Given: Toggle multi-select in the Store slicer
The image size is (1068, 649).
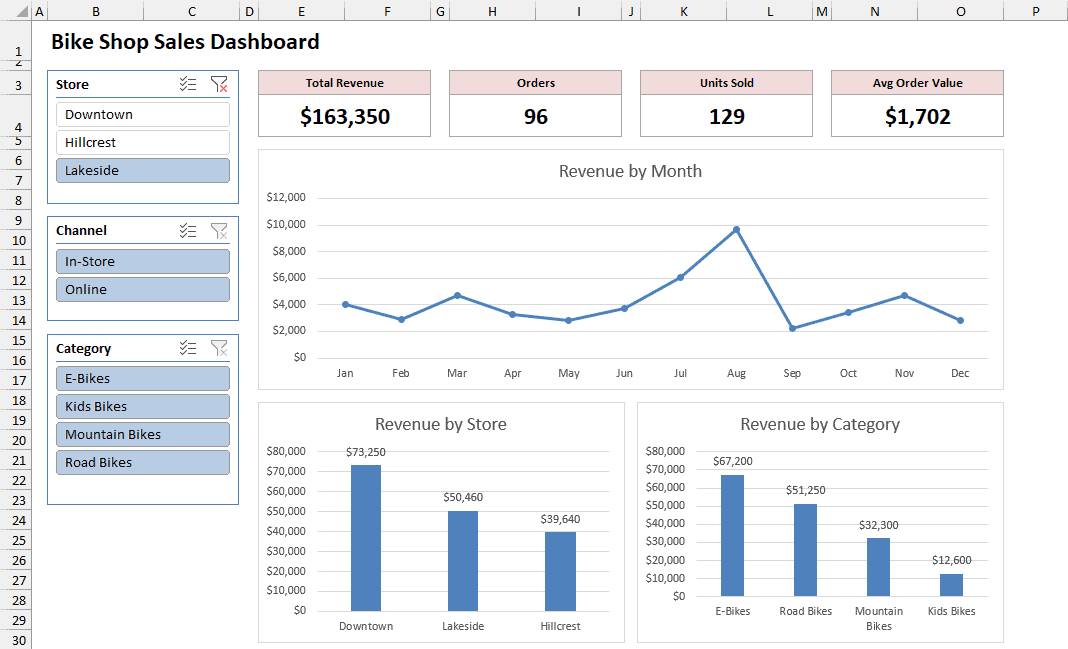Looking at the screenshot, I should [188, 84].
